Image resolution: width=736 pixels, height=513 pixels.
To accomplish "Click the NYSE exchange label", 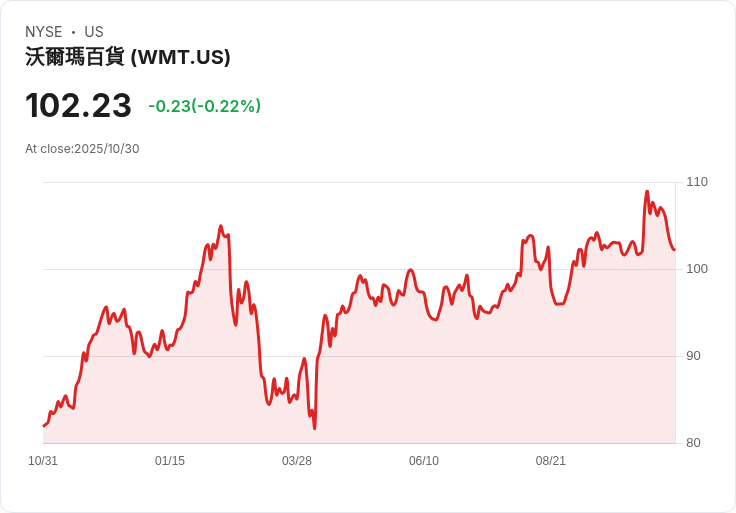I will tap(44, 32).
